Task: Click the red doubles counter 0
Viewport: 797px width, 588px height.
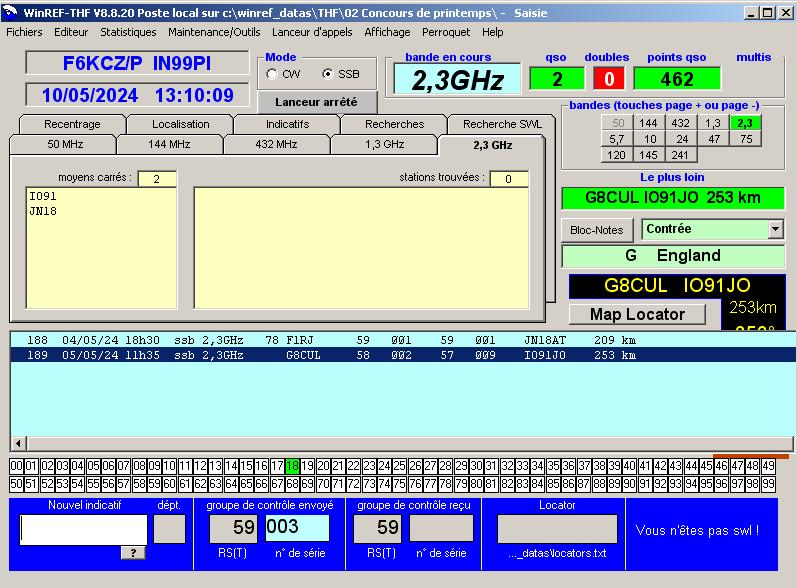Action: coord(609,79)
